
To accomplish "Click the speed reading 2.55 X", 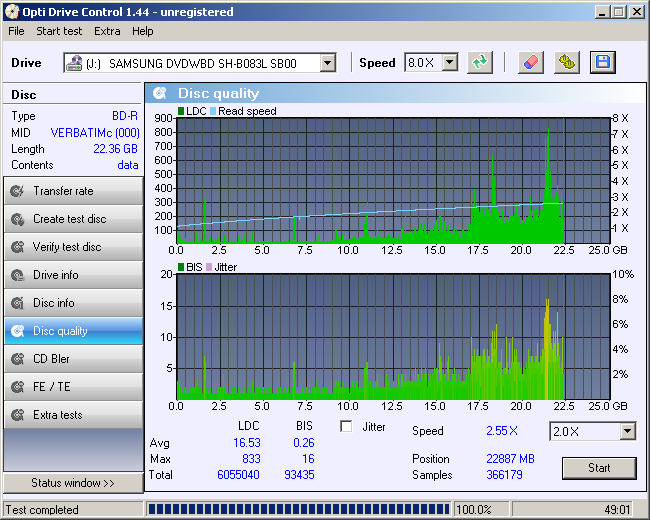I will (502, 431).
